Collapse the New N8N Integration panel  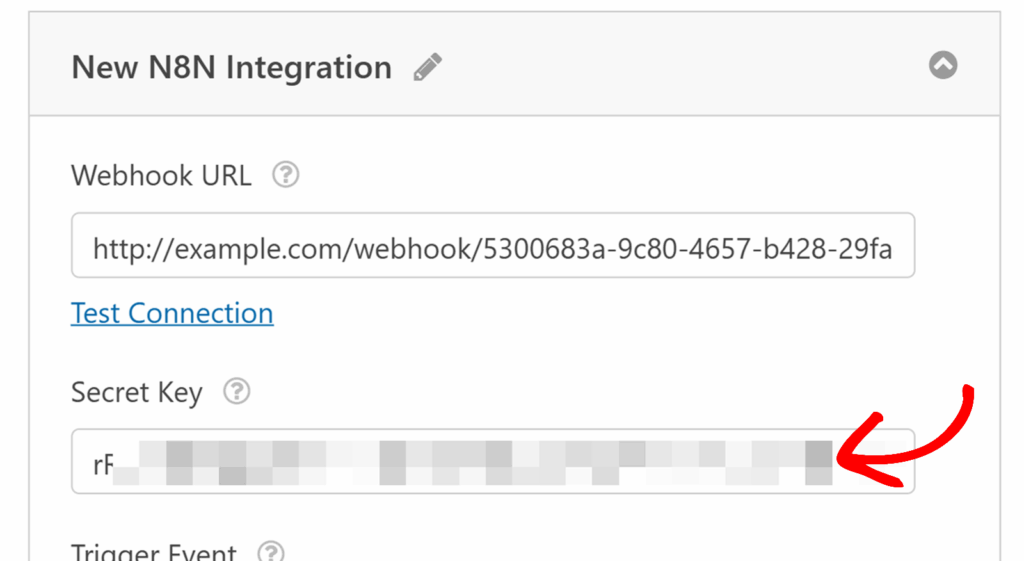pyautogui.click(x=943, y=66)
